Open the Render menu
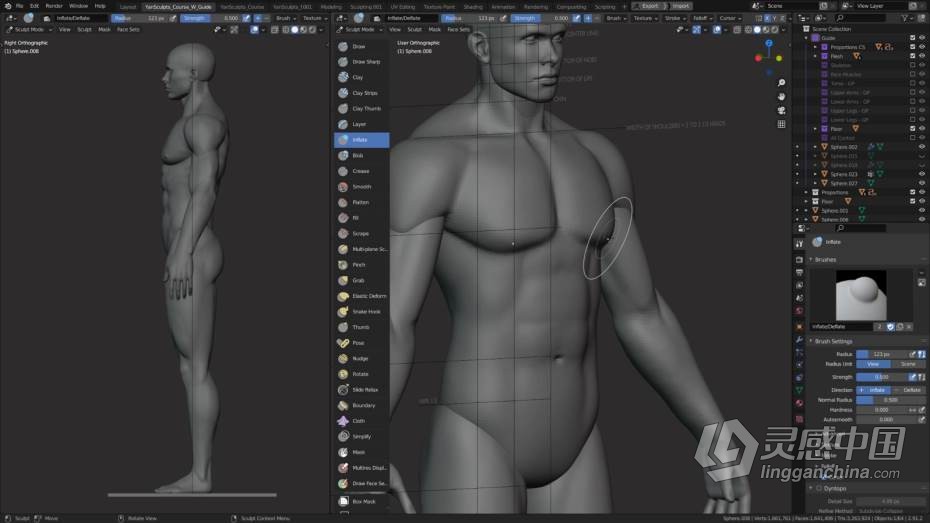 (54, 6)
